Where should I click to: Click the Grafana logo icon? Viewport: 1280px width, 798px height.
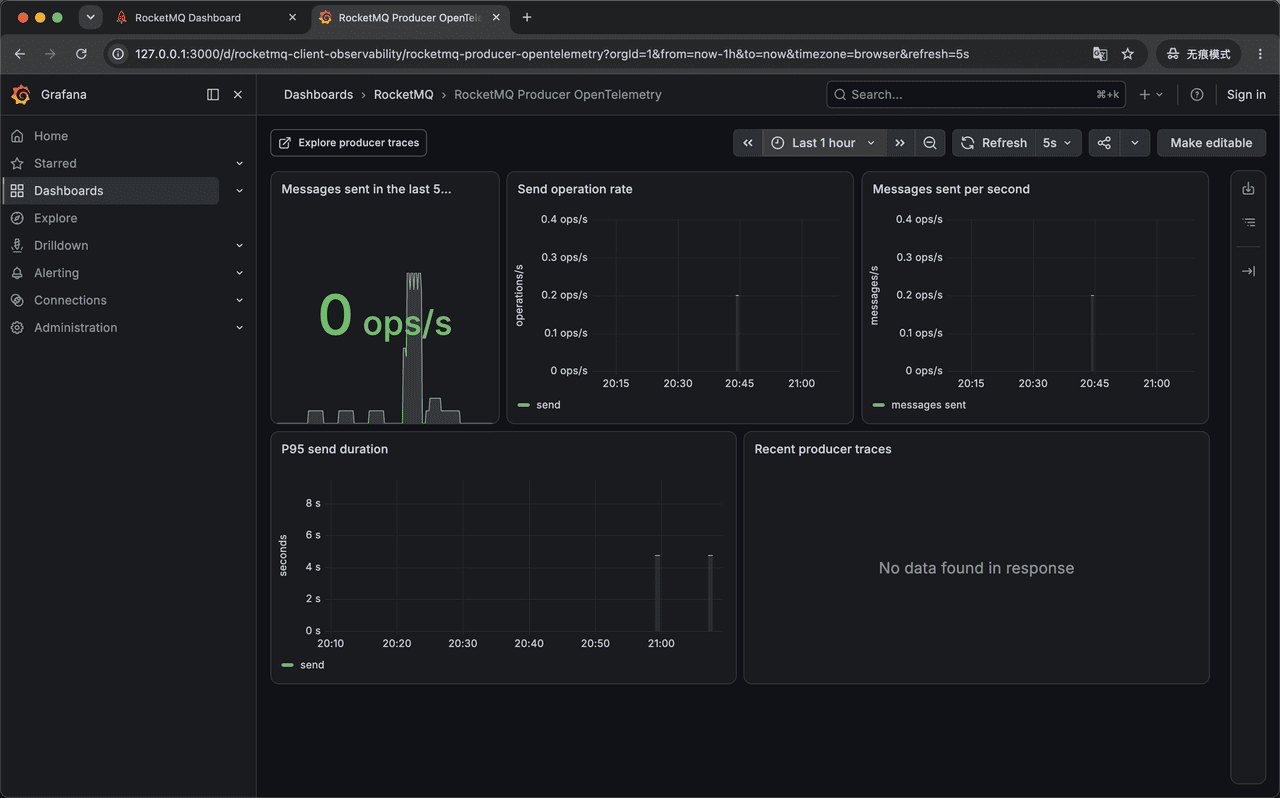[x=20, y=94]
